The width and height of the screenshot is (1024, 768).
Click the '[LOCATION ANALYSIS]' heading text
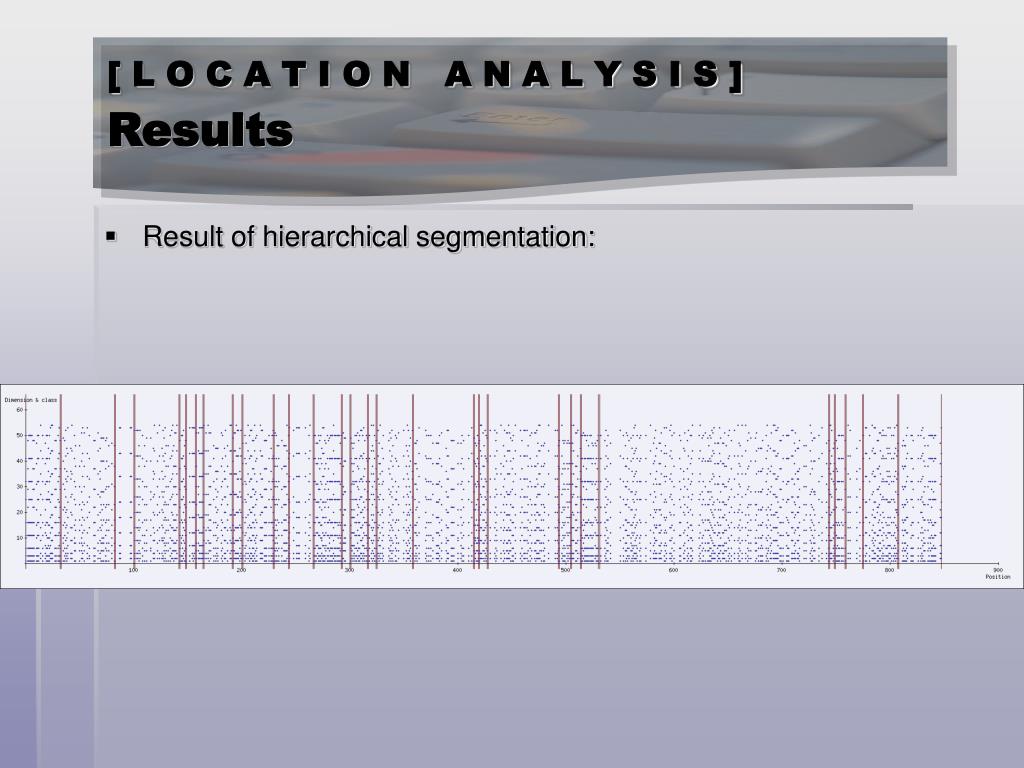[426, 74]
